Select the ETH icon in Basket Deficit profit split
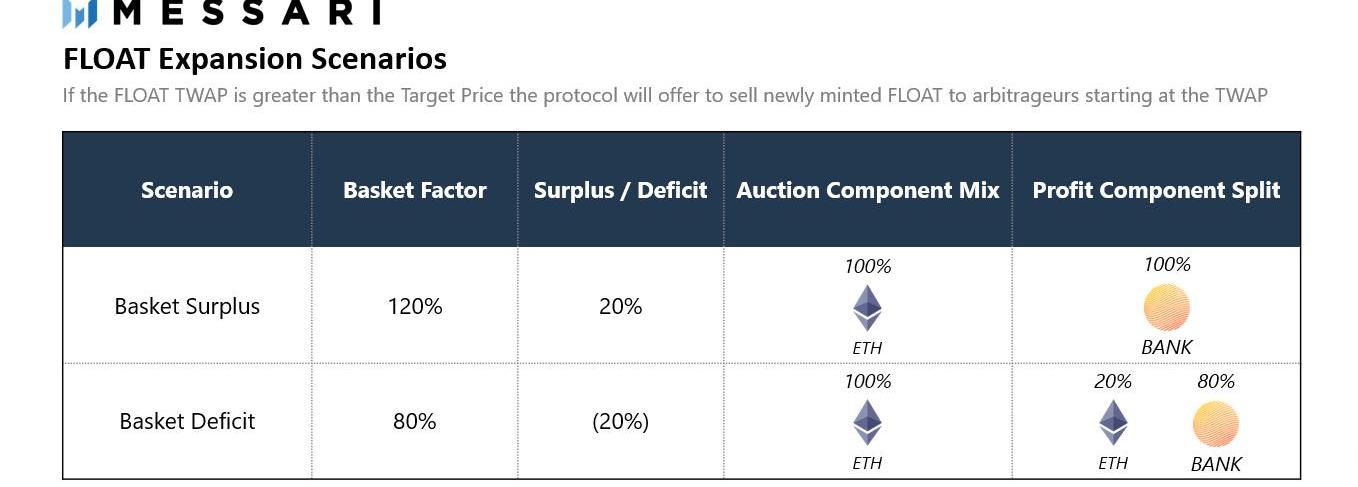Screen dimensions: 1358x487 point(1113,422)
